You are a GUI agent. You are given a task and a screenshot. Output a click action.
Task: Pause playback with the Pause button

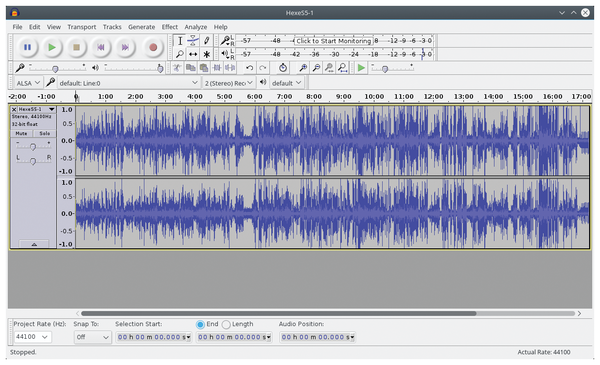[28, 47]
